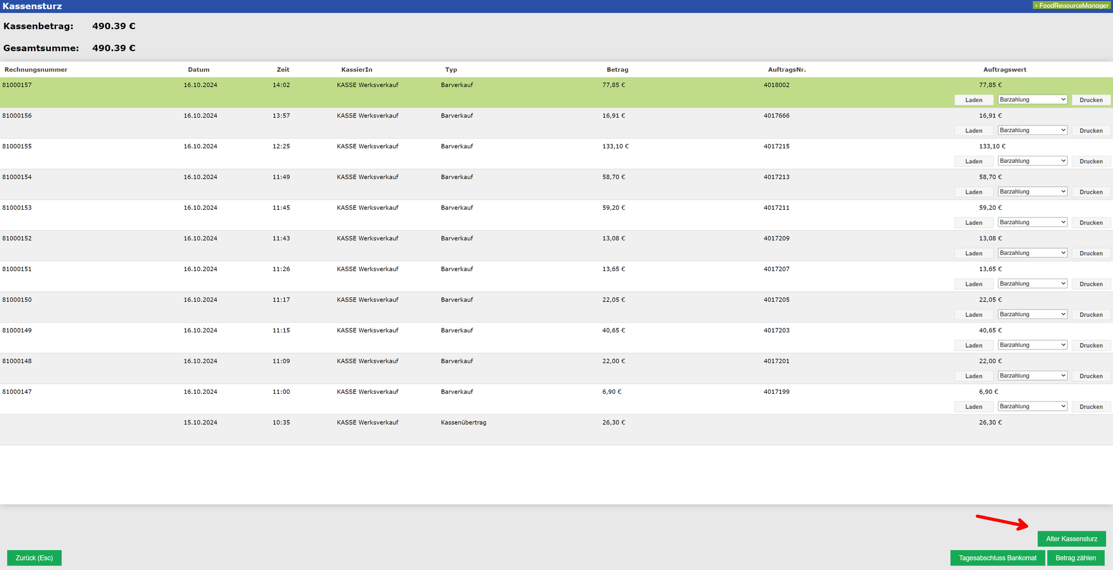Load order for invoice 81000156
The width and height of the screenshot is (1113, 570).
click(x=973, y=131)
